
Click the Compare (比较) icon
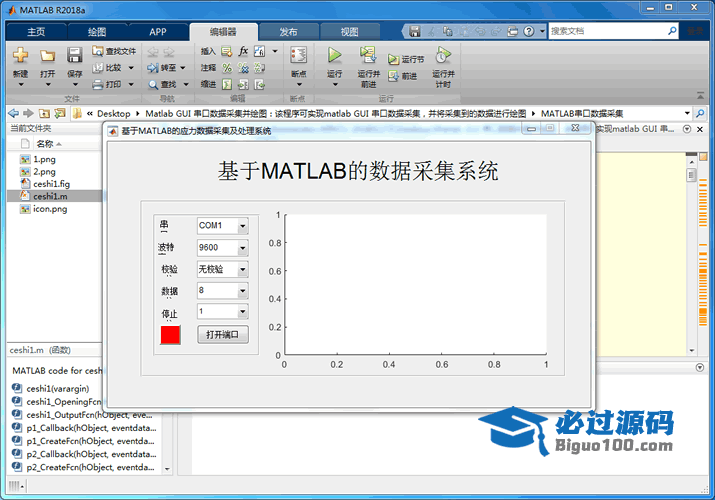point(97,68)
